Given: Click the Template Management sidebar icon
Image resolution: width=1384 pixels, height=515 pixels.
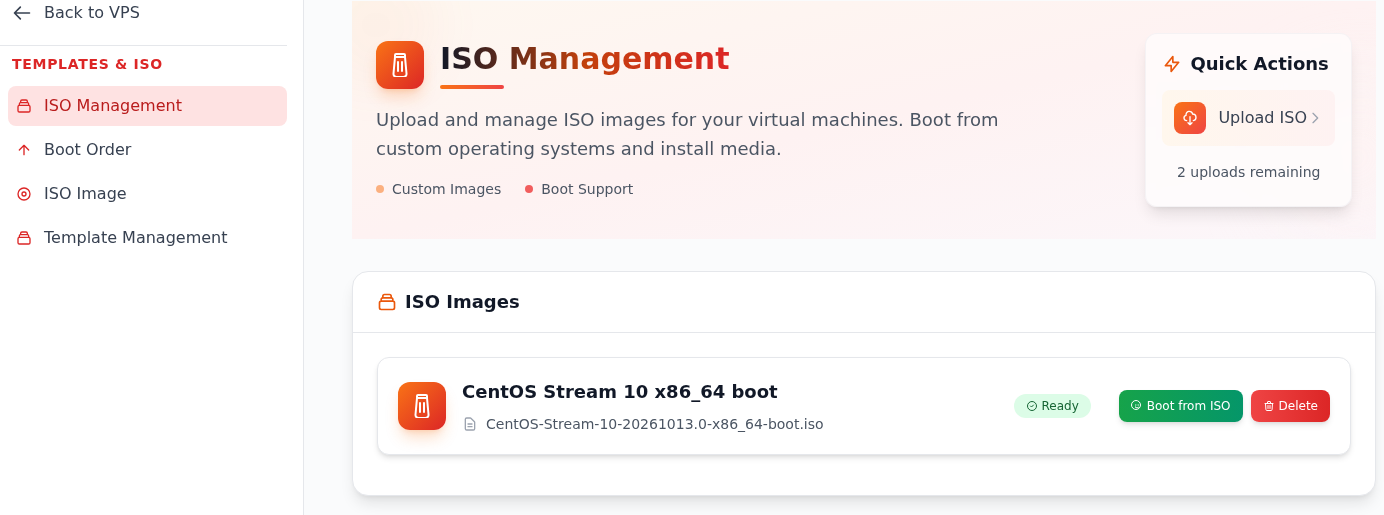Looking at the screenshot, I should (24, 238).
